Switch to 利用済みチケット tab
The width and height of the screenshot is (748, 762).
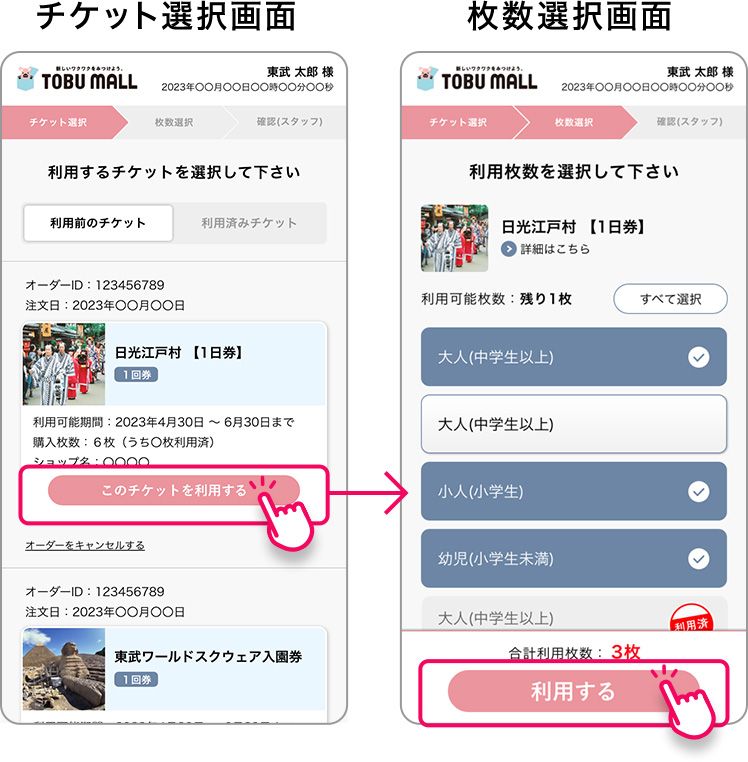pyautogui.click(x=249, y=223)
